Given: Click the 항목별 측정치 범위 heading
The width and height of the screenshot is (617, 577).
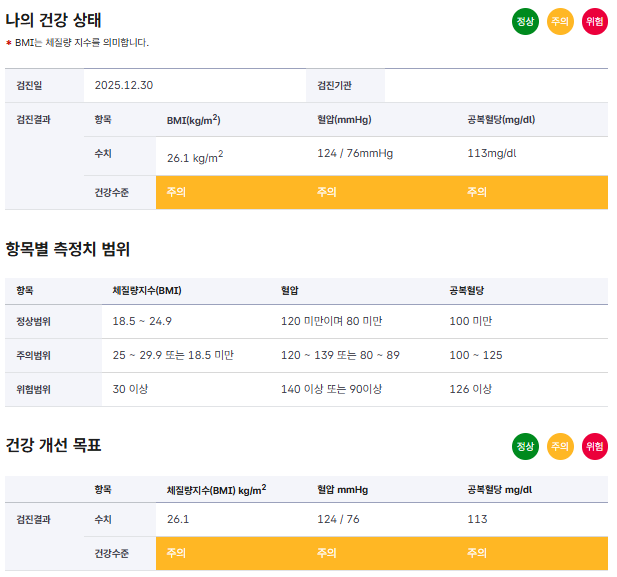Looking at the screenshot, I should pos(68,249).
